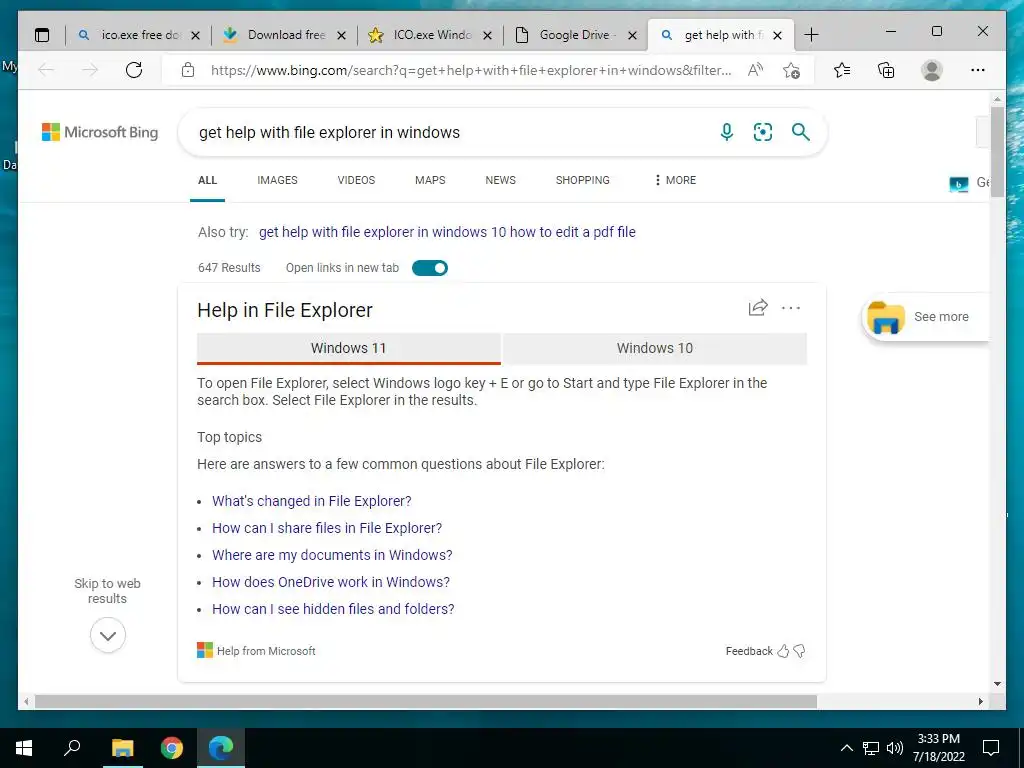Click the Help from Microsoft source

(x=256, y=651)
